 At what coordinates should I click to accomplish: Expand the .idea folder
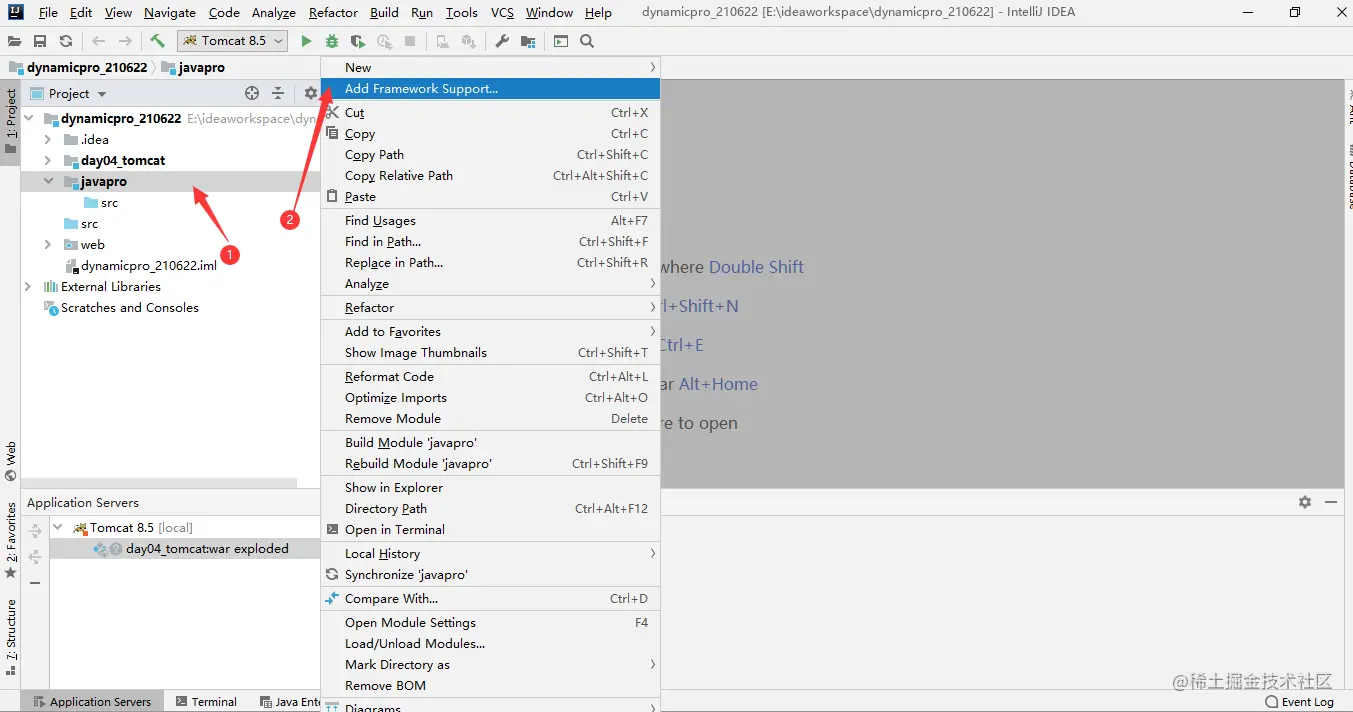(x=47, y=139)
